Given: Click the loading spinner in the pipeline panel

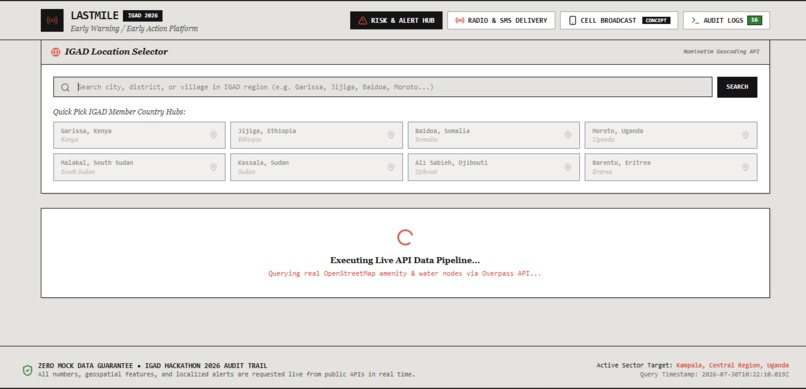Looking at the screenshot, I should point(405,237).
